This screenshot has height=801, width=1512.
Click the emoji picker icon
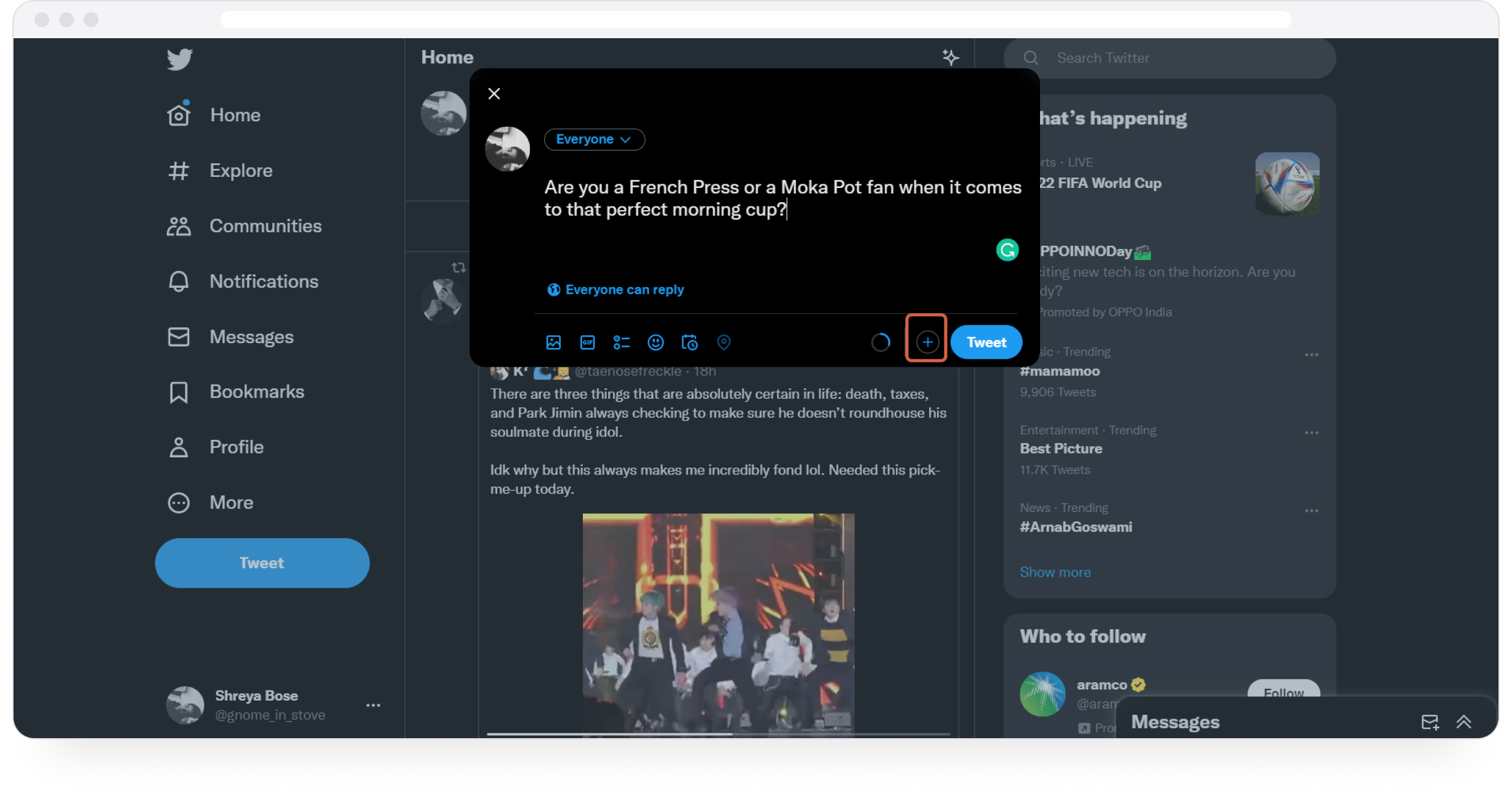656,342
